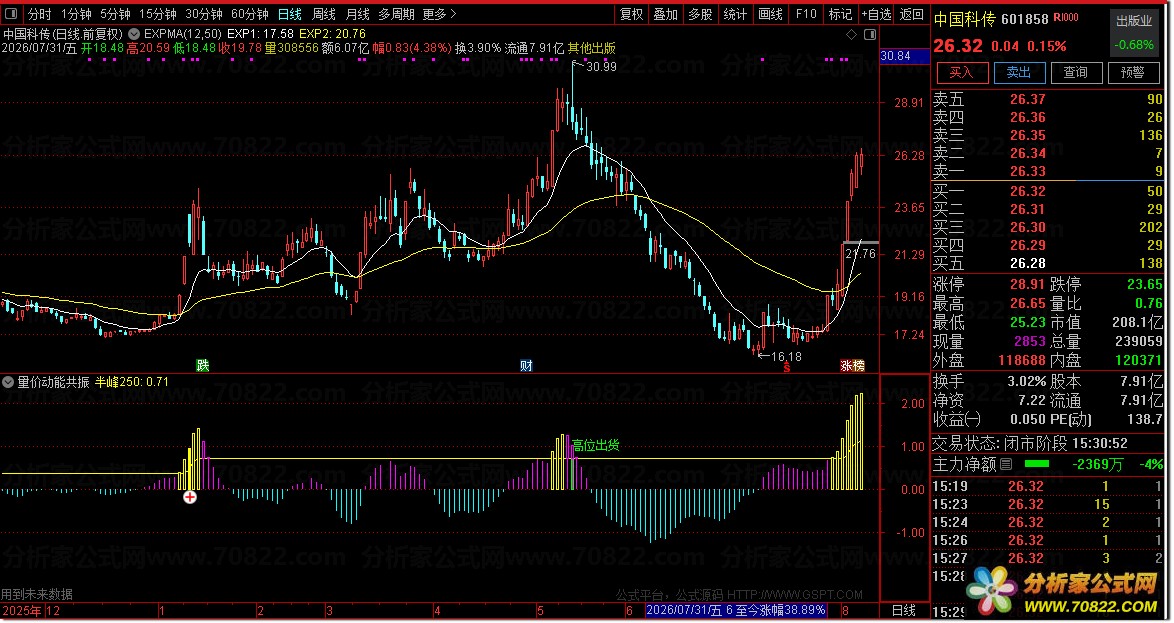Click the 15:19 tick trade row
The image size is (1174, 623).
[1048, 486]
